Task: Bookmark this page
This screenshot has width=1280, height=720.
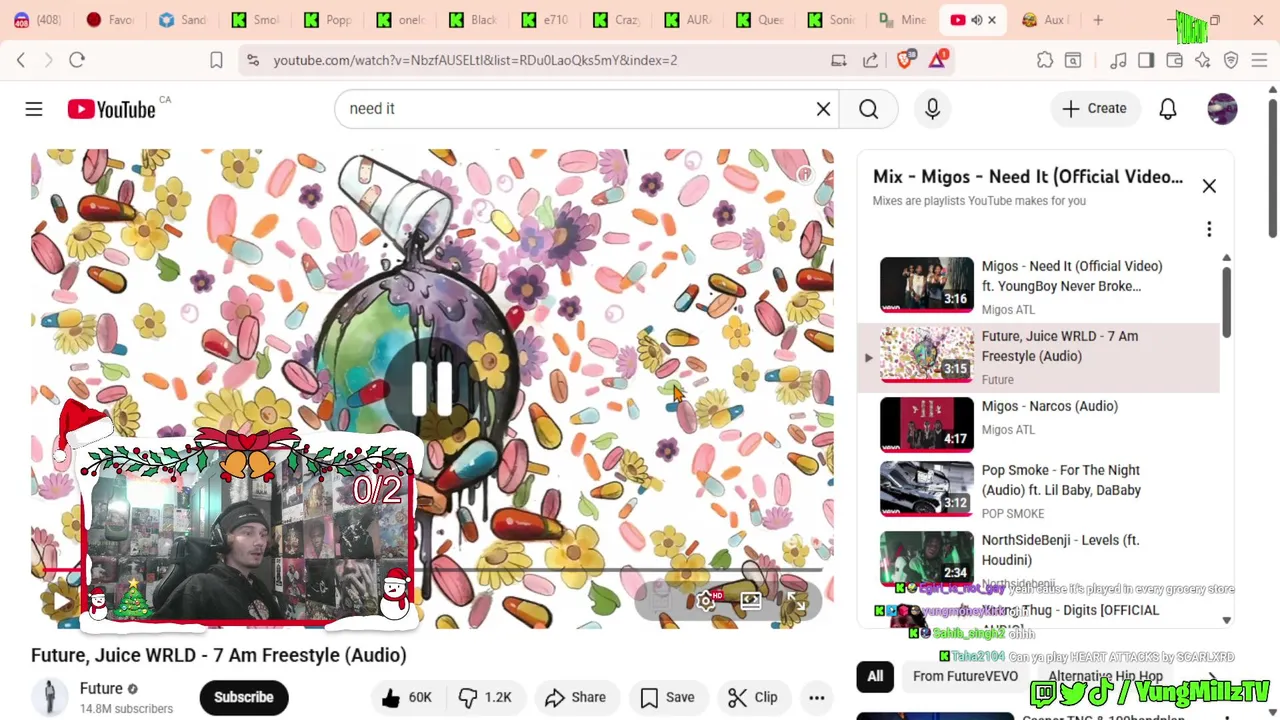Action: click(216, 60)
